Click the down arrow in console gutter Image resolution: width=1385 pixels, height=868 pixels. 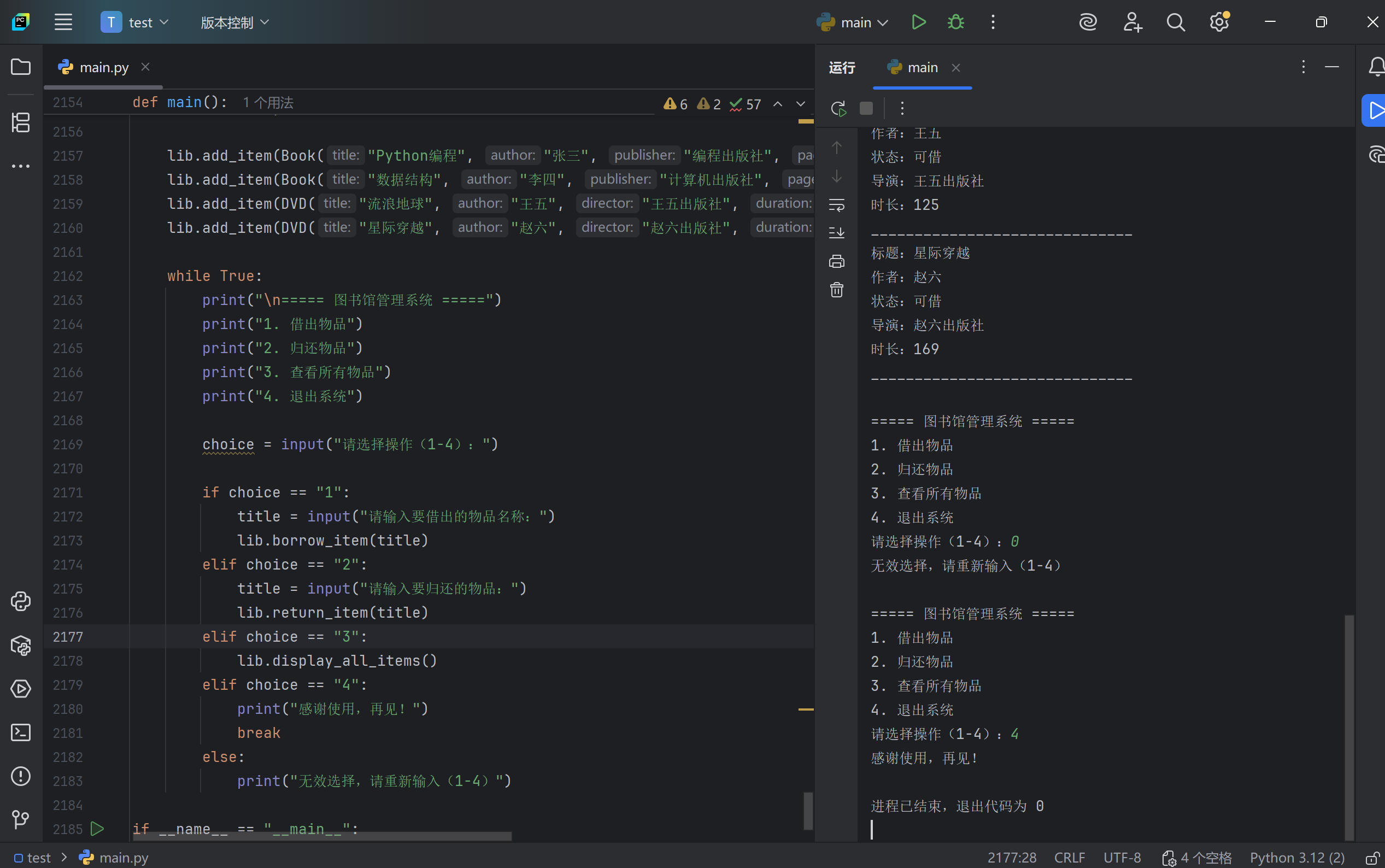click(837, 176)
